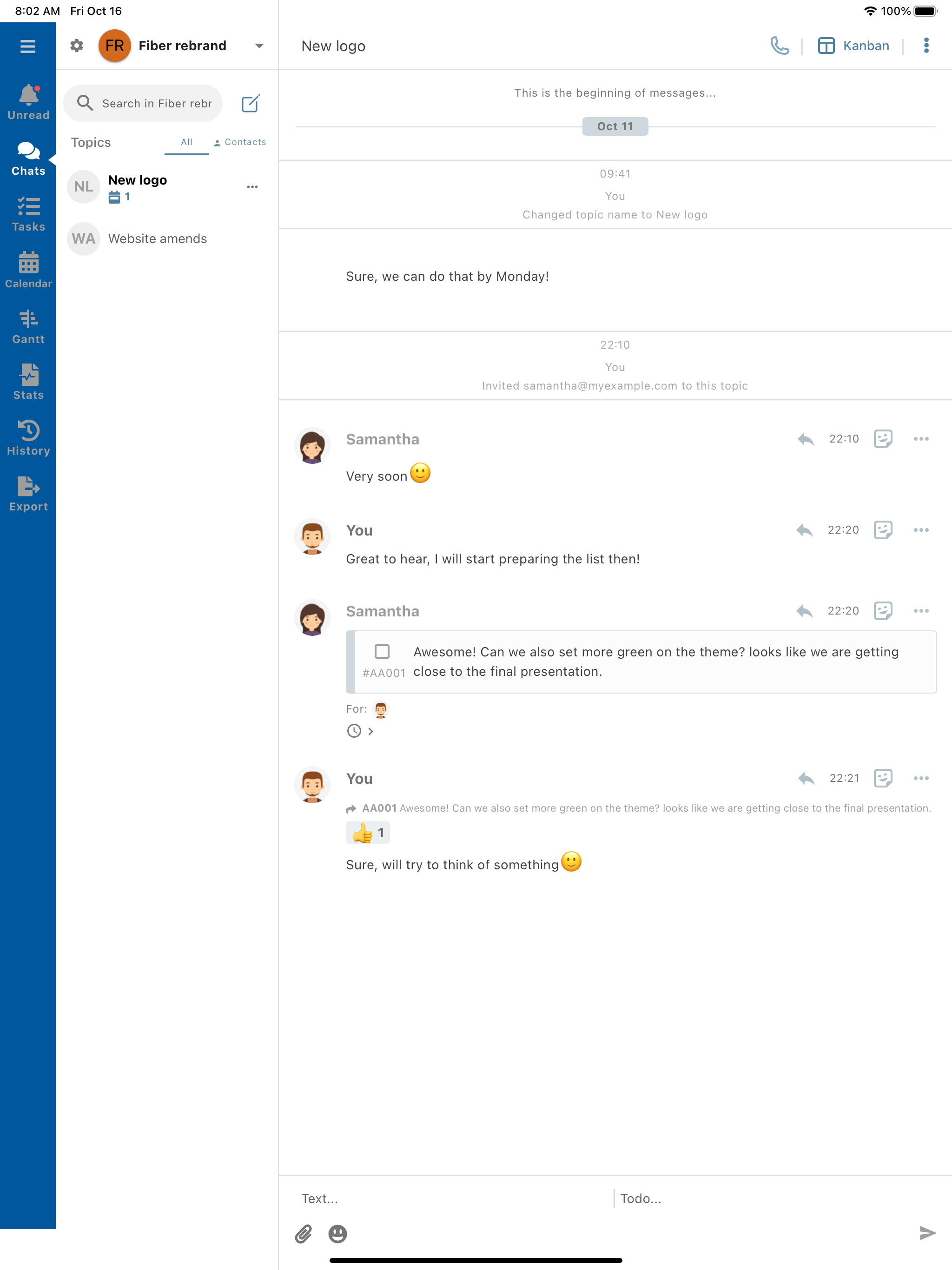
Task: Click the attachment paperclip icon
Action: (303, 1233)
